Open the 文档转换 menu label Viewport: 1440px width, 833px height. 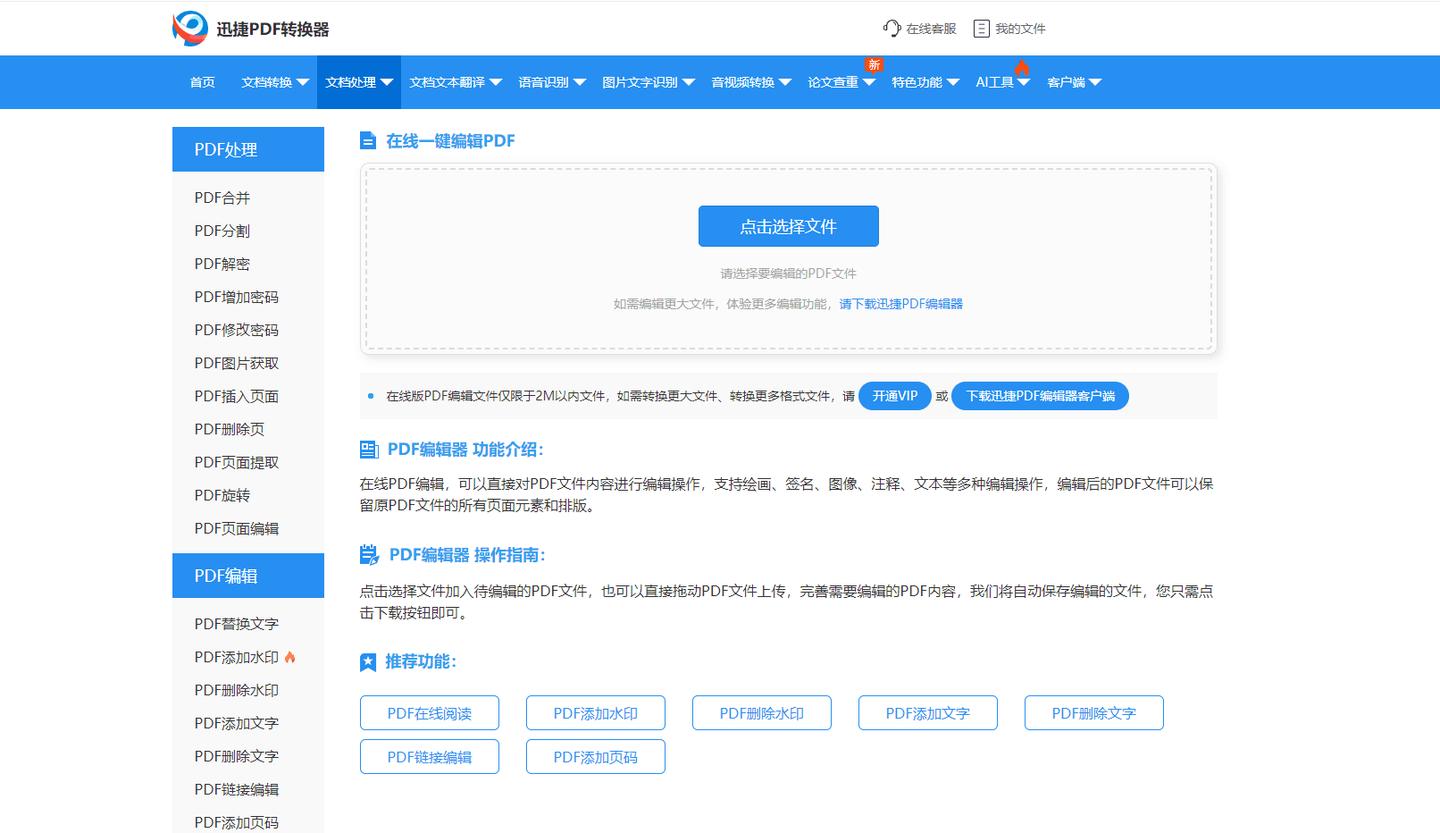click(267, 82)
